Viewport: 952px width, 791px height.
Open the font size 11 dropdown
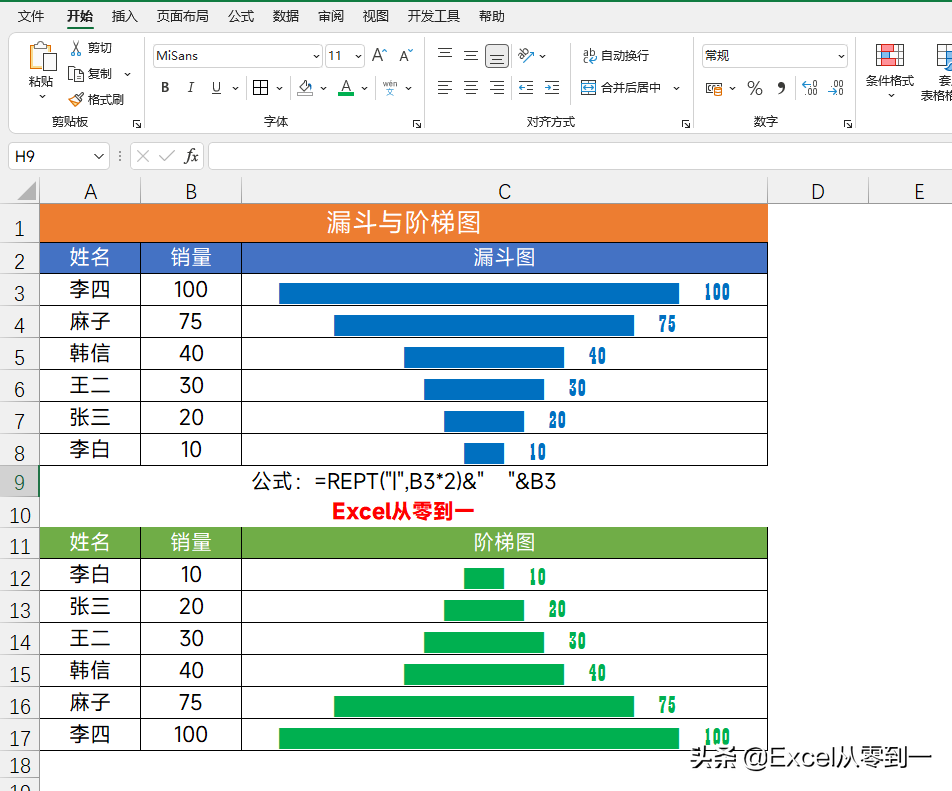pos(358,56)
